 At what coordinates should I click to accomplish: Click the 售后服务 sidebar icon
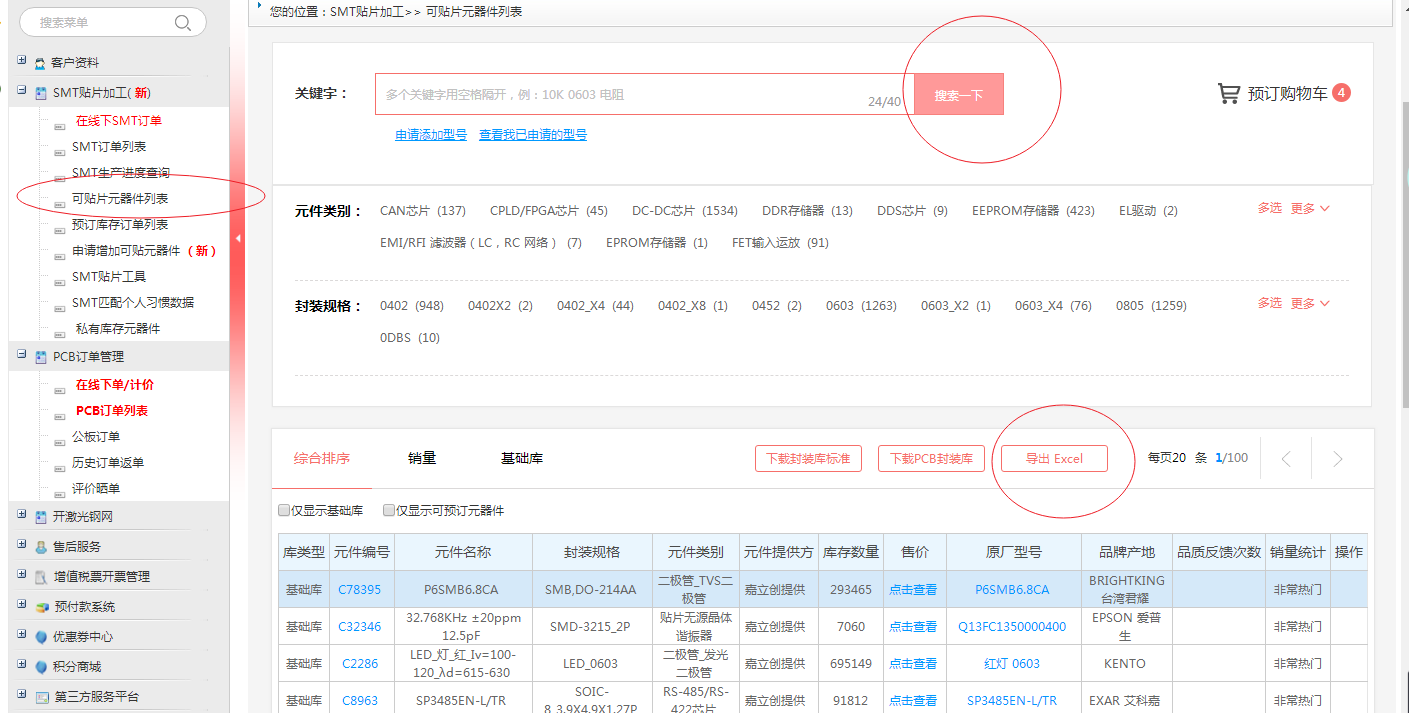coord(41,547)
